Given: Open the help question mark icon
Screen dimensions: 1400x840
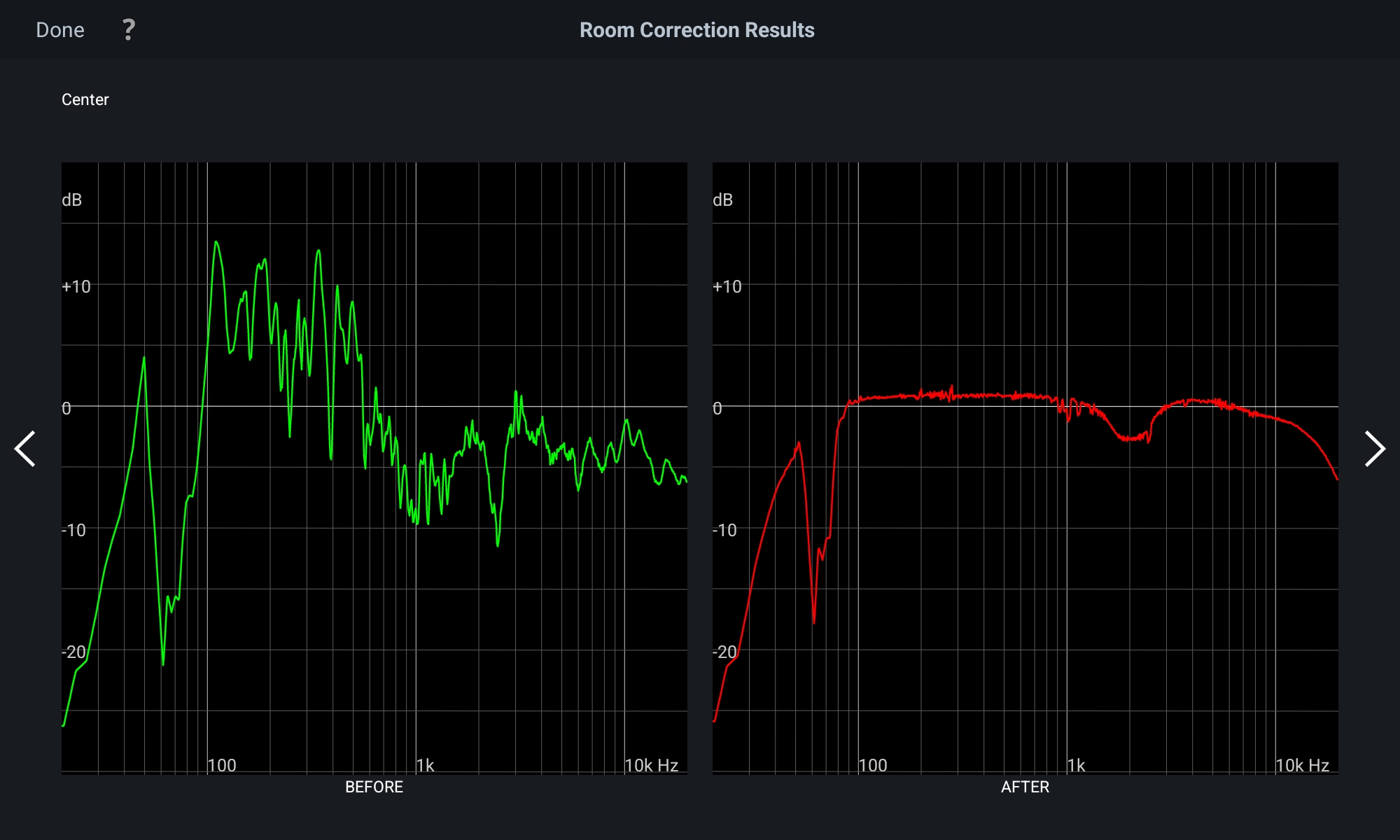Looking at the screenshot, I should click(x=128, y=29).
